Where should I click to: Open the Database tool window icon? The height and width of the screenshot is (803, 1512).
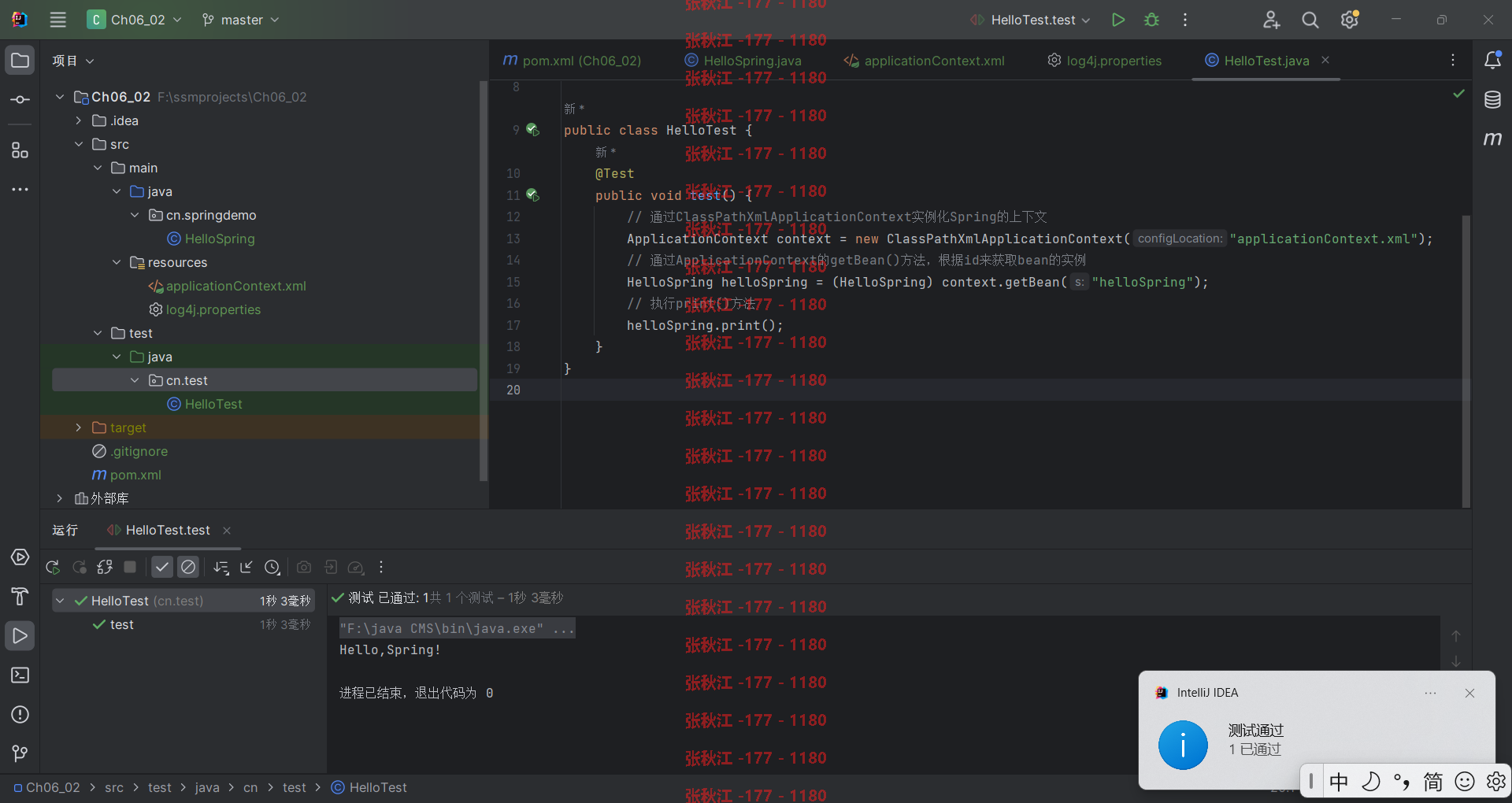1492,100
